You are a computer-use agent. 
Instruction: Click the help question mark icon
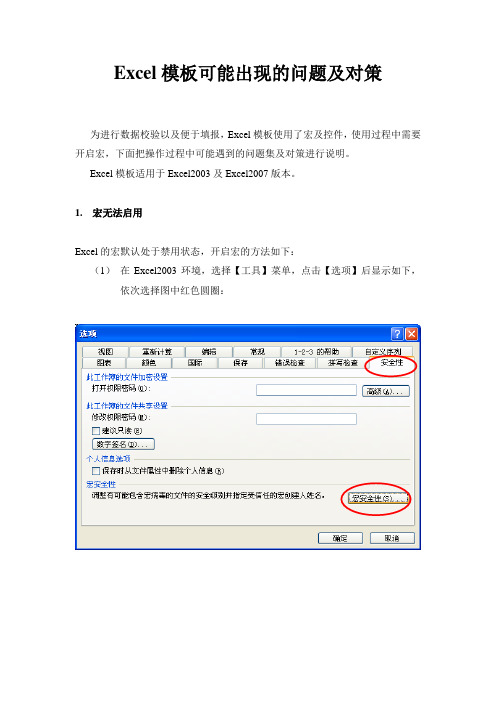coord(397,334)
